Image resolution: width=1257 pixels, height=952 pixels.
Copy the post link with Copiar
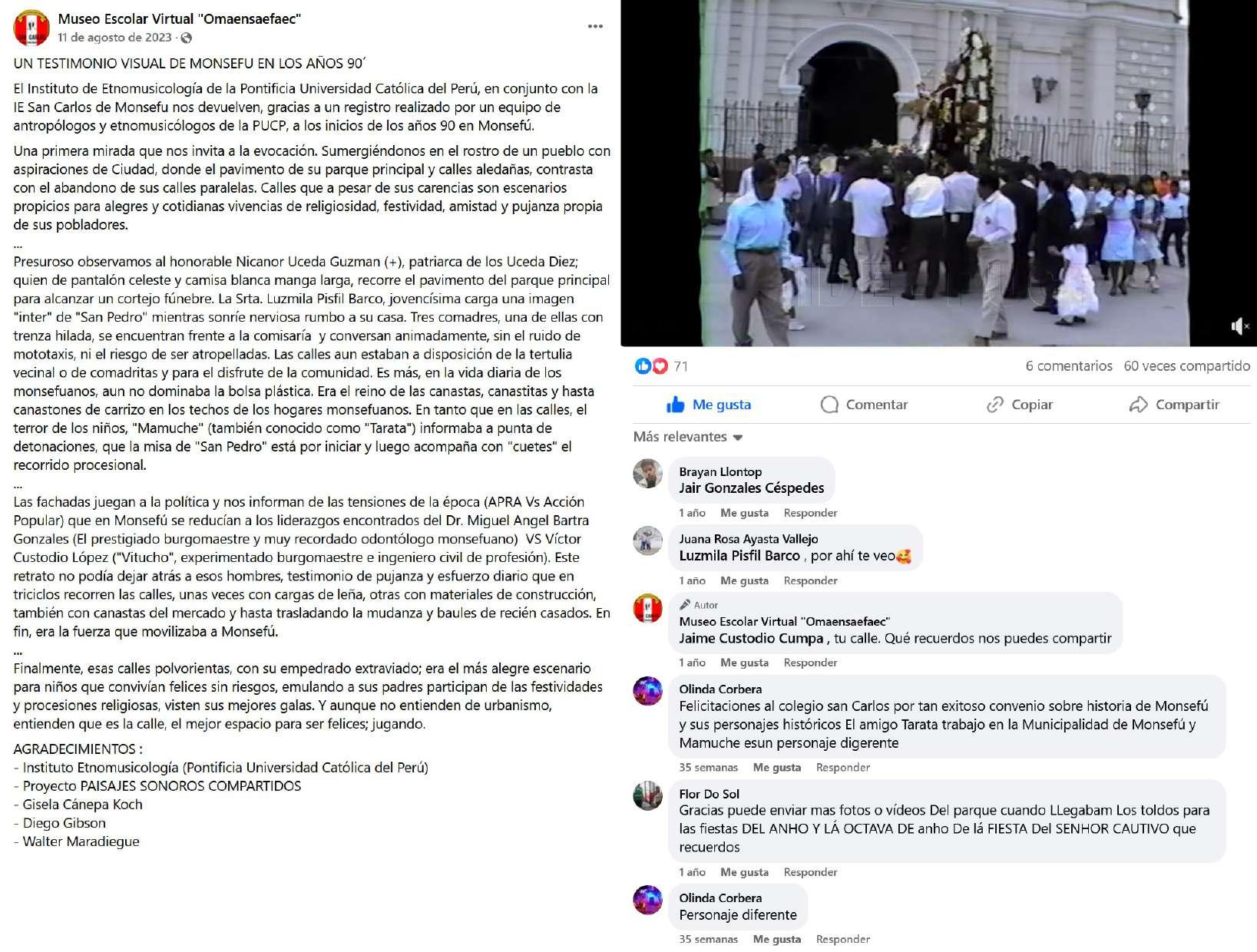(1020, 405)
